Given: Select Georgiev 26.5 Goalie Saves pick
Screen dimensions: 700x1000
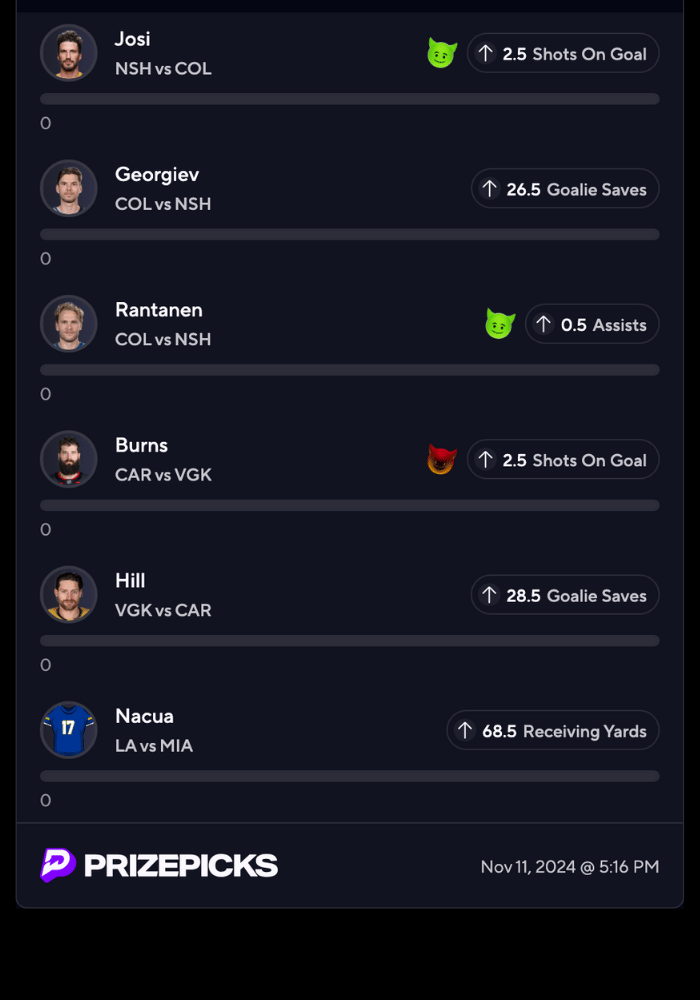Looking at the screenshot, I should (565, 189).
